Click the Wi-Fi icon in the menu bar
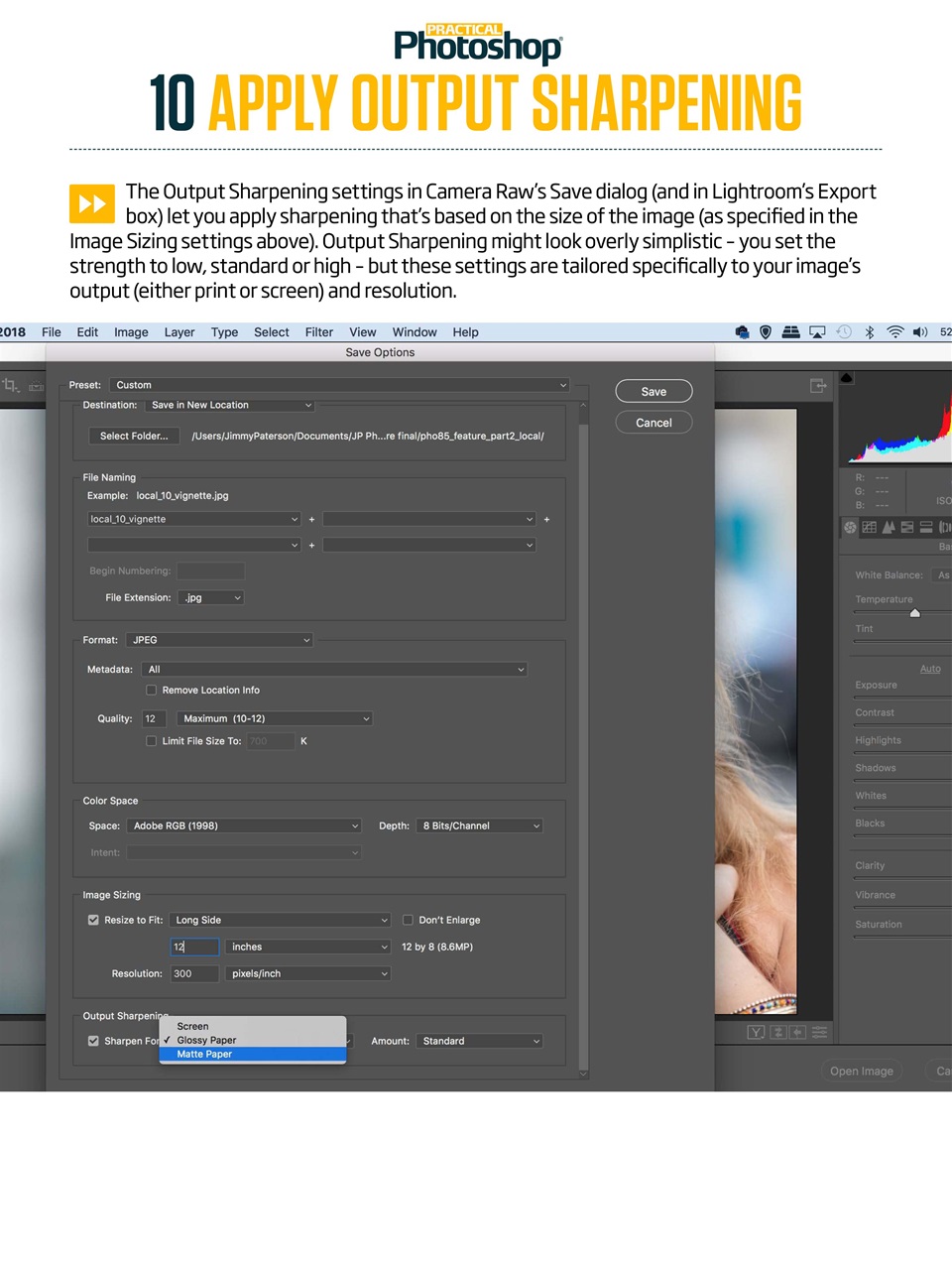 click(893, 331)
